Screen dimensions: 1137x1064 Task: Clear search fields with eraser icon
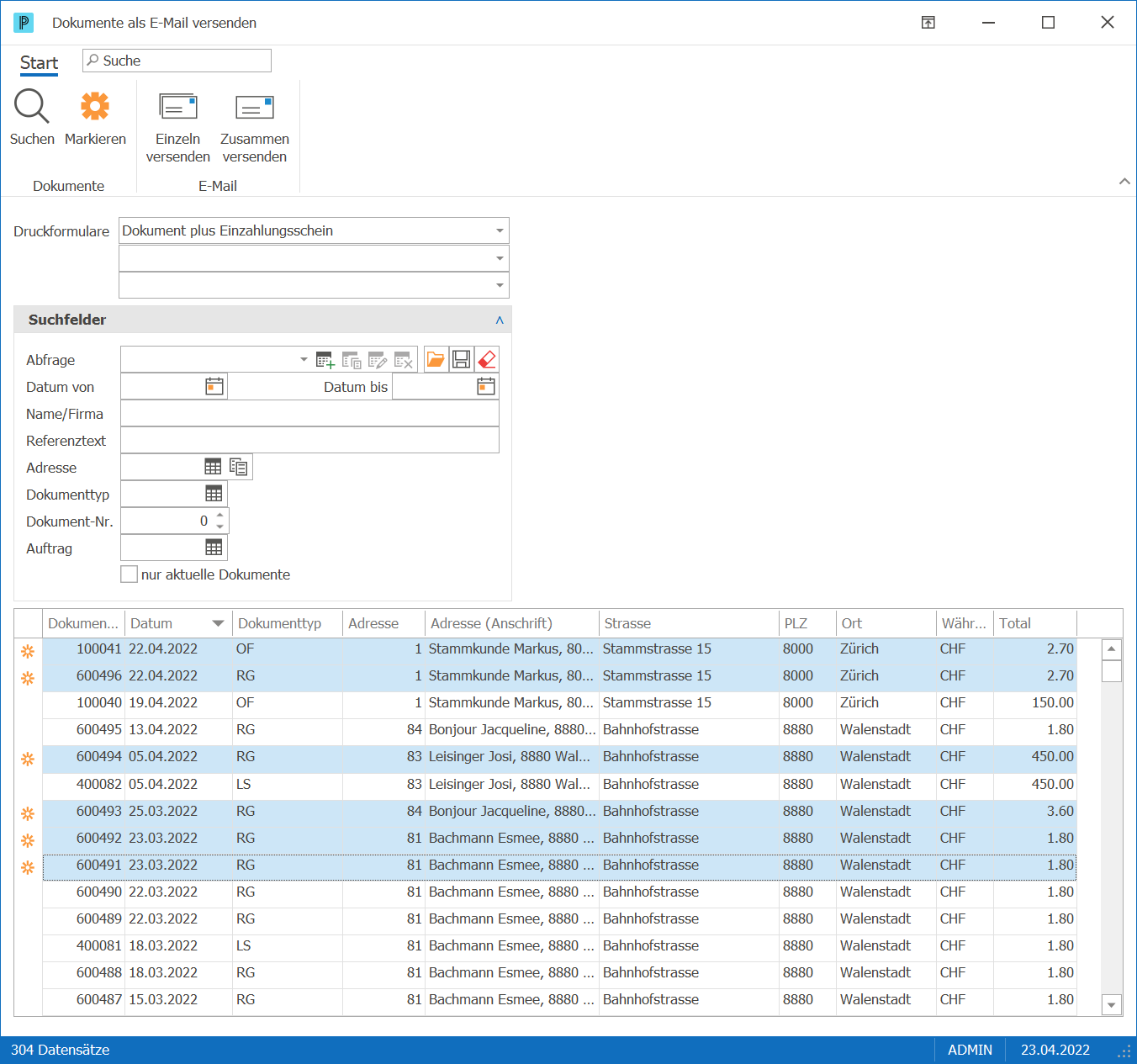point(487,360)
